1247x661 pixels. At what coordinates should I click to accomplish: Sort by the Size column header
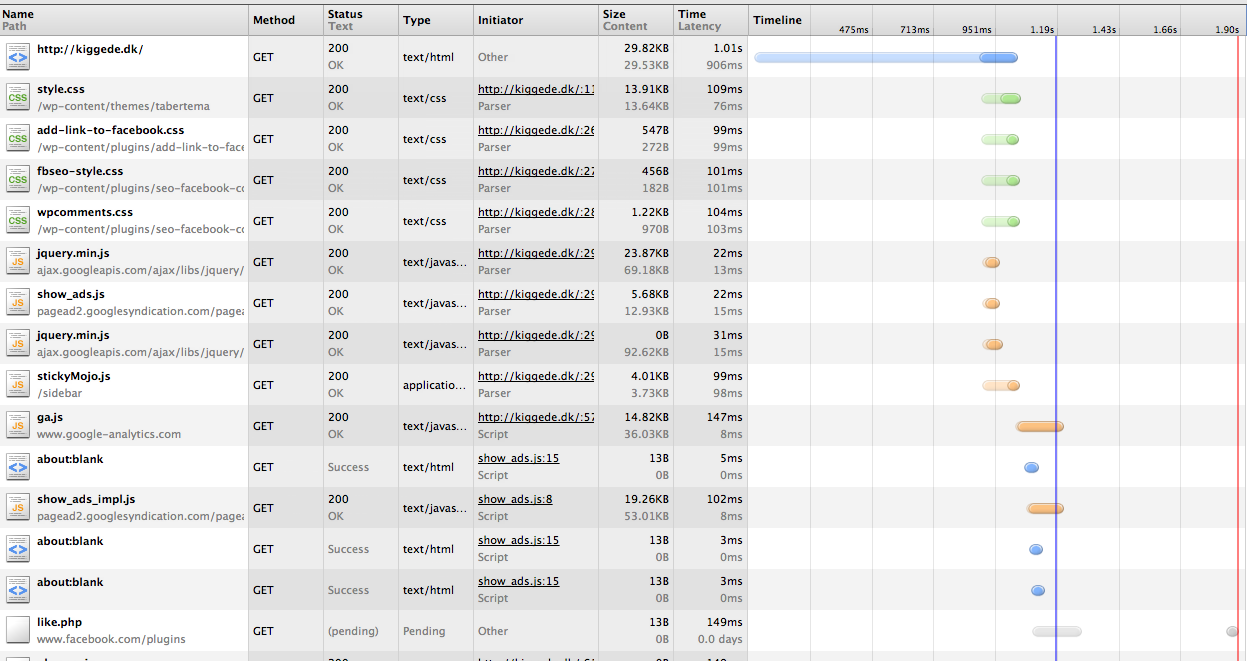click(x=614, y=15)
